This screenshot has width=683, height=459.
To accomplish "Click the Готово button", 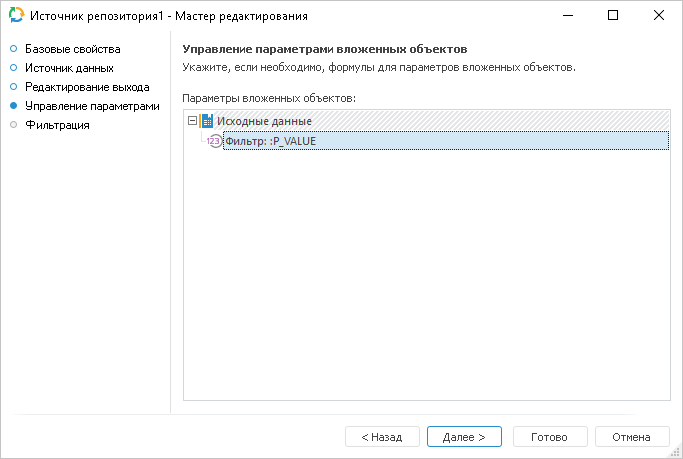I will tap(549, 437).
